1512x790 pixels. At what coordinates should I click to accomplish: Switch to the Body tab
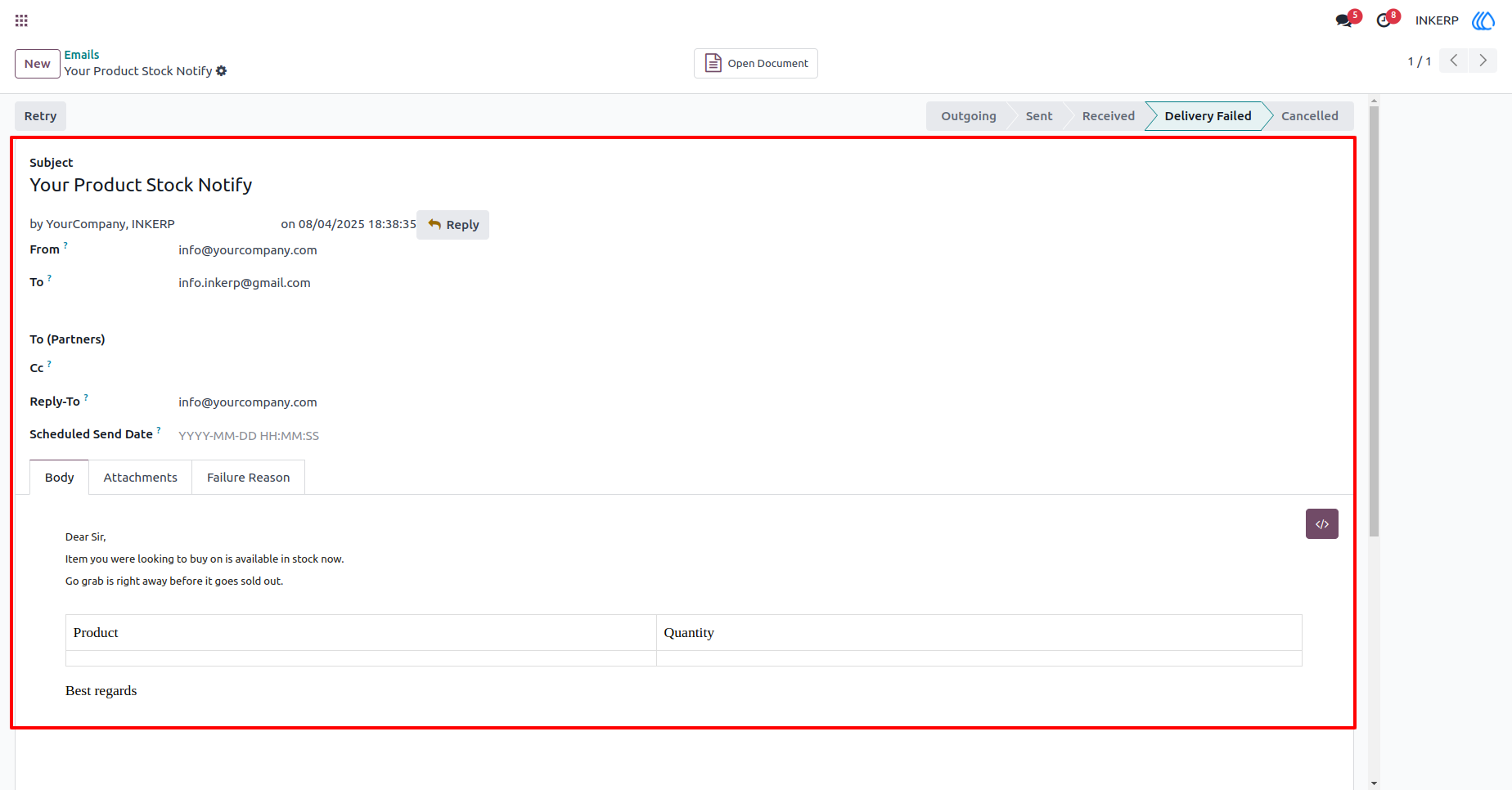60,478
